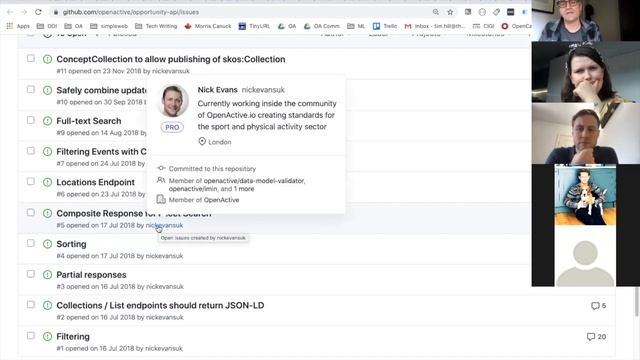Open the Tech Writing bookmarks folder

156,26
